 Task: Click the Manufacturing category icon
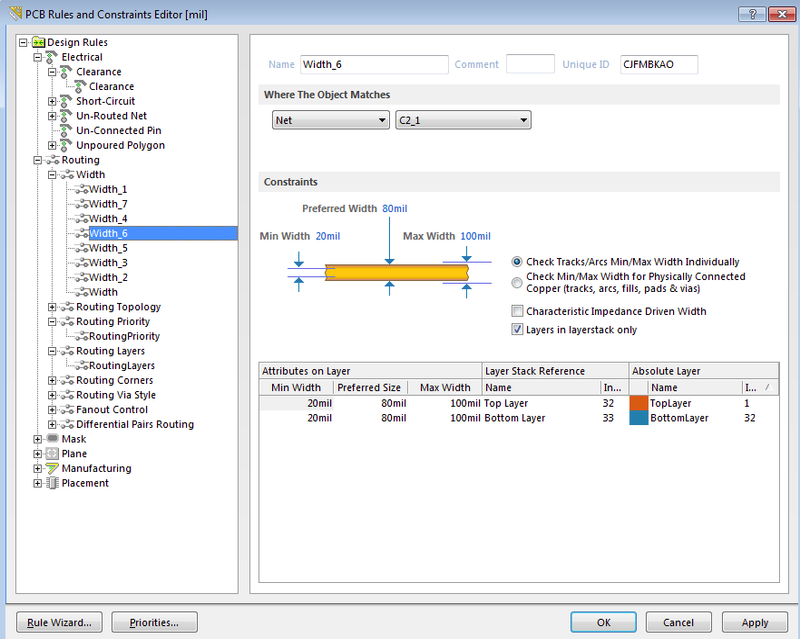(x=53, y=468)
